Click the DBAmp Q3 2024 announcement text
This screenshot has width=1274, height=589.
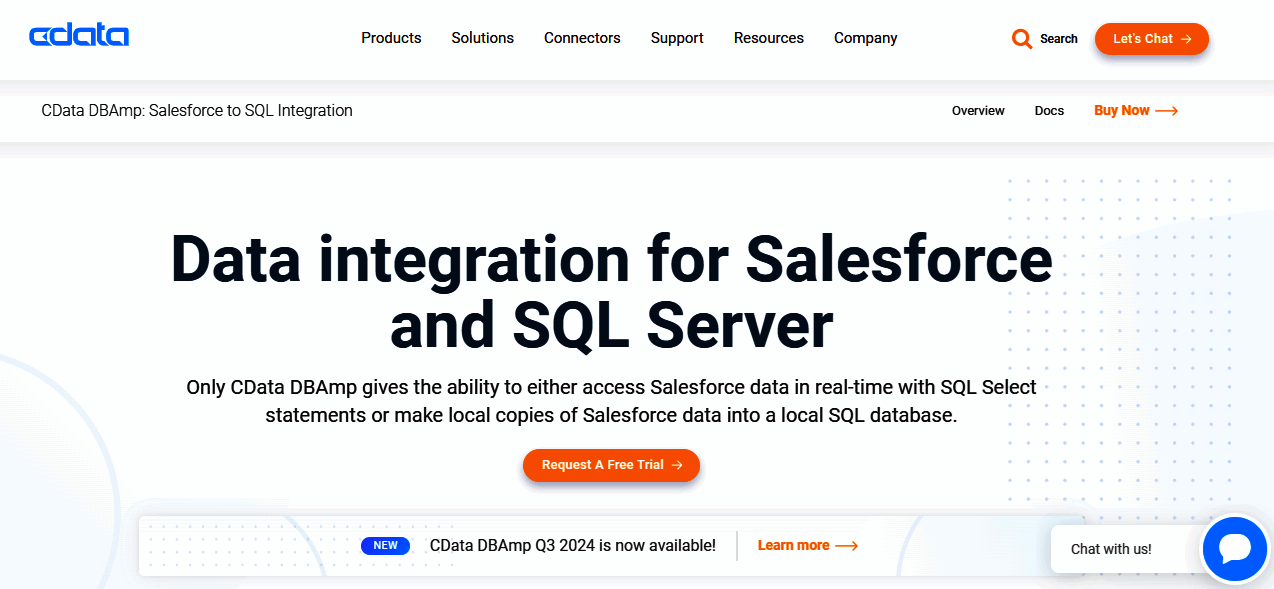(572, 545)
